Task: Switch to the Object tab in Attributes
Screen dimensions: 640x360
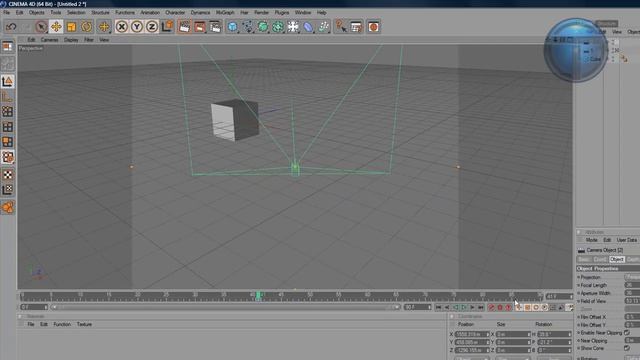Action: point(617,260)
